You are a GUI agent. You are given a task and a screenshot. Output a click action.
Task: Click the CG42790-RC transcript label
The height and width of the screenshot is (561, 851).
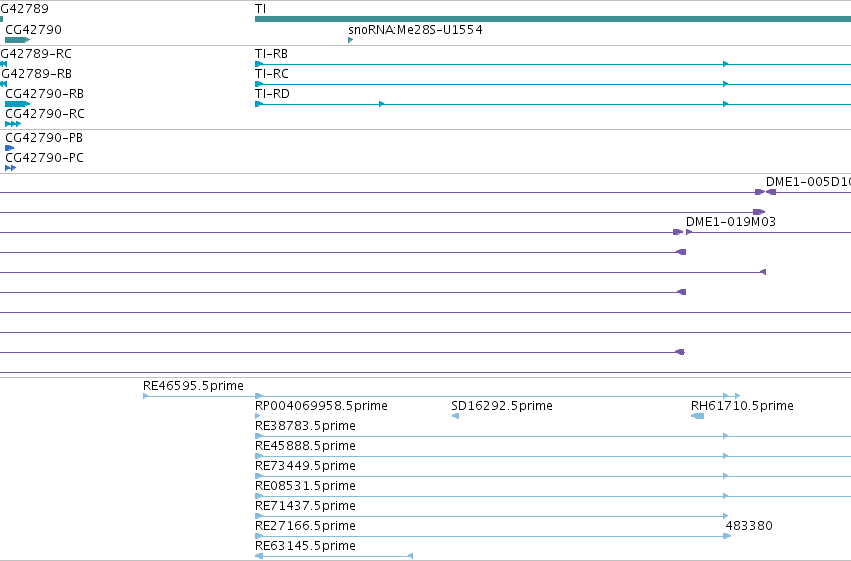pyautogui.click(x=45, y=114)
